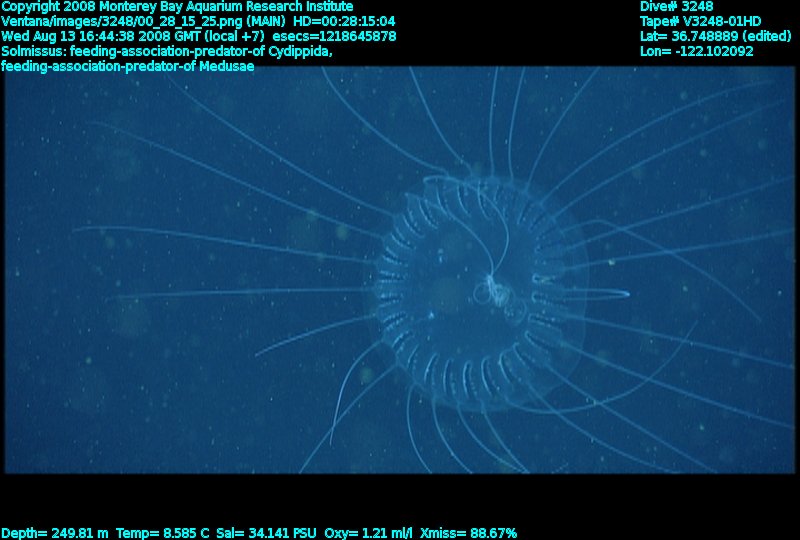Click the Lon= -122.102092 value
Image resolution: width=800 pixels, height=540 pixels.
[696, 52]
